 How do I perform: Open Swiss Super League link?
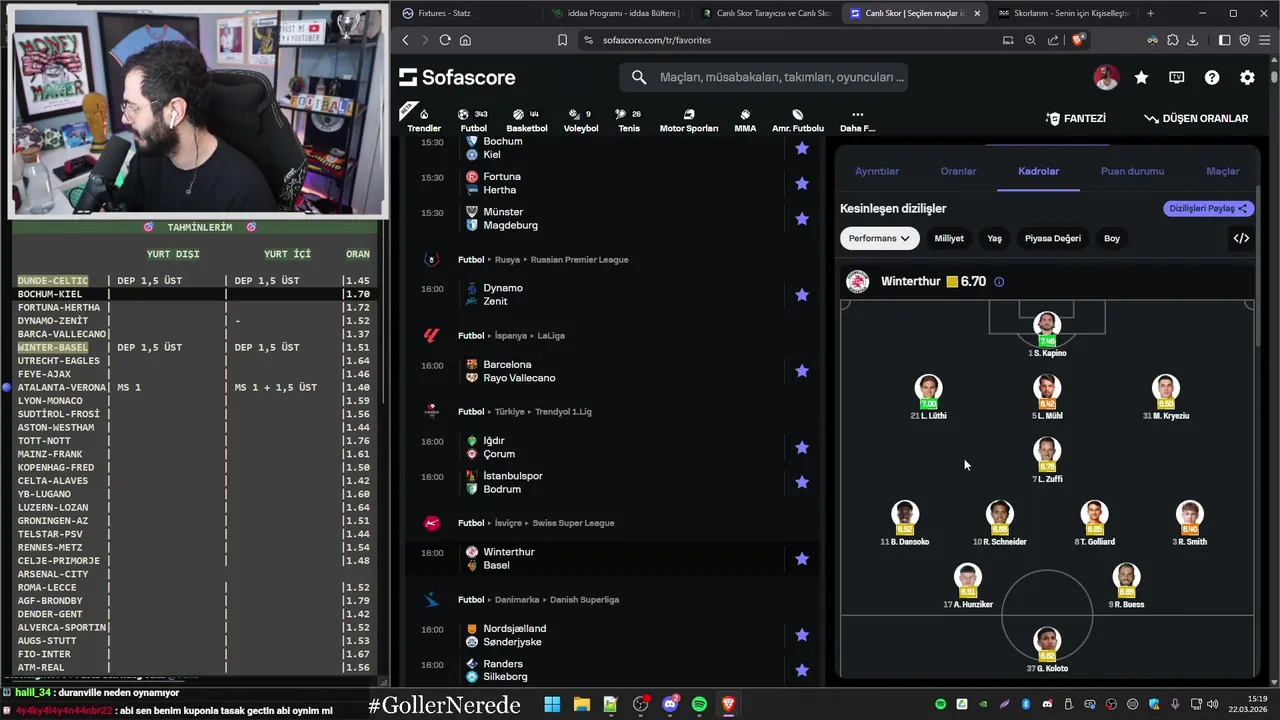[574, 523]
